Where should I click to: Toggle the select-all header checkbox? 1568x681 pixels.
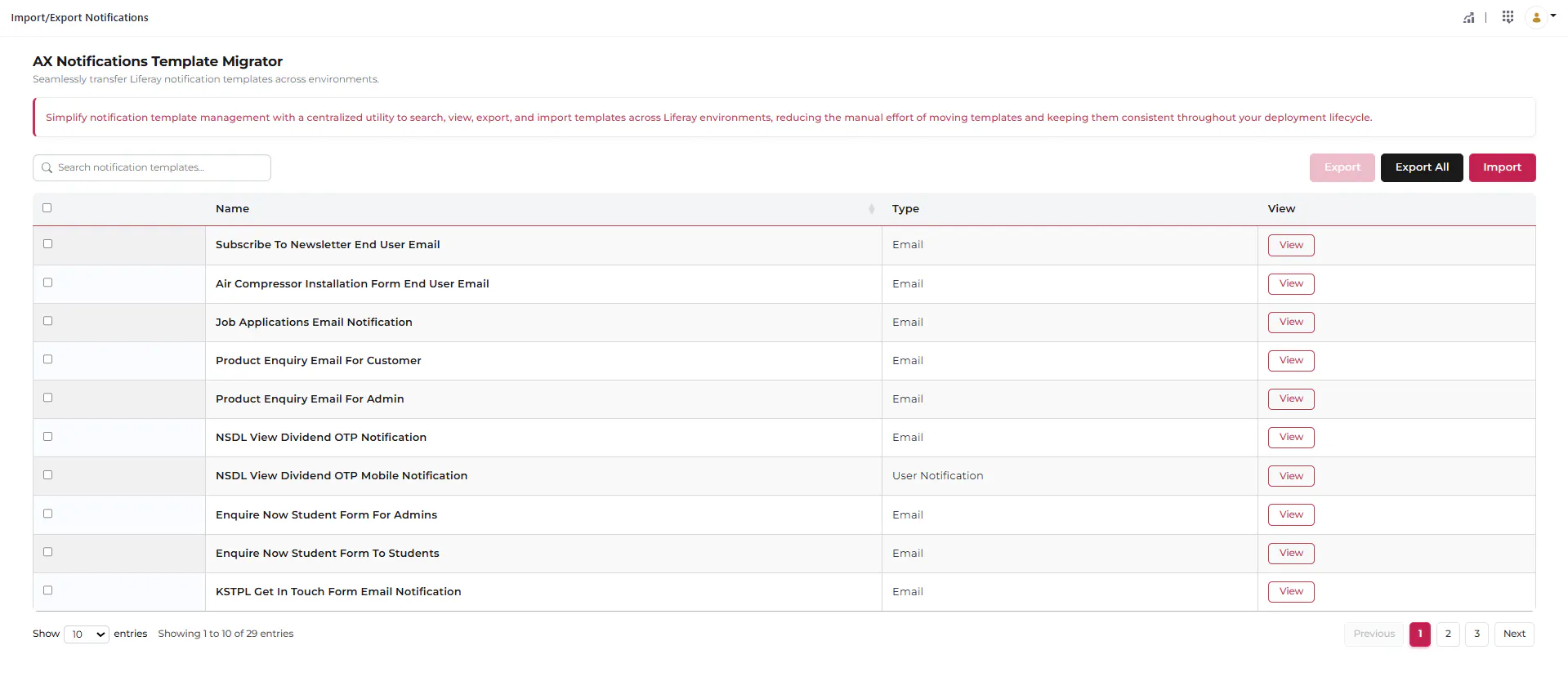pos(47,208)
